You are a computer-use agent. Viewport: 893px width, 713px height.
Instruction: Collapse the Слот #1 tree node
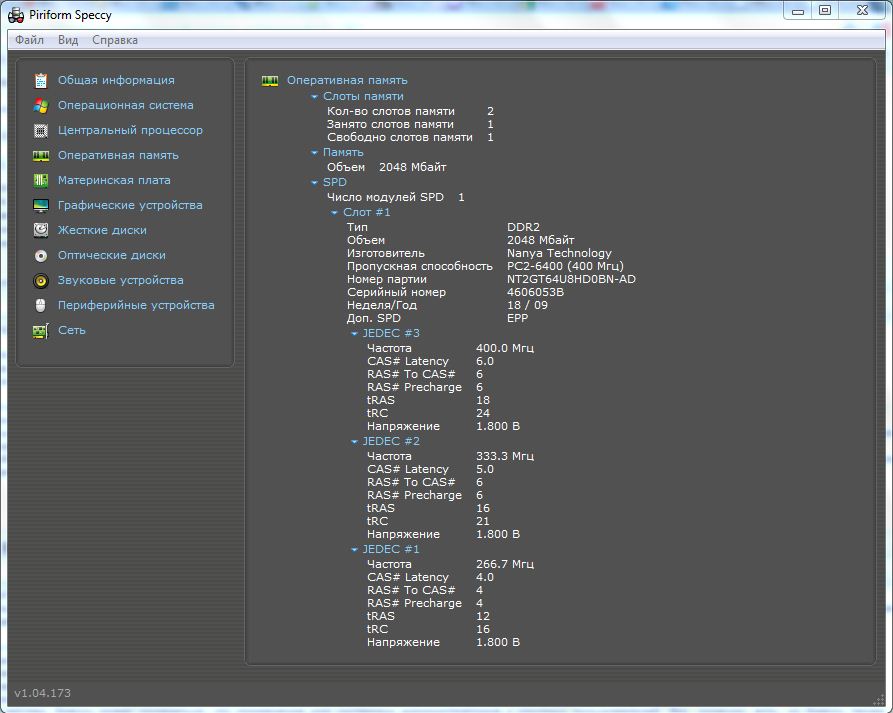pyautogui.click(x=334, y=213)
